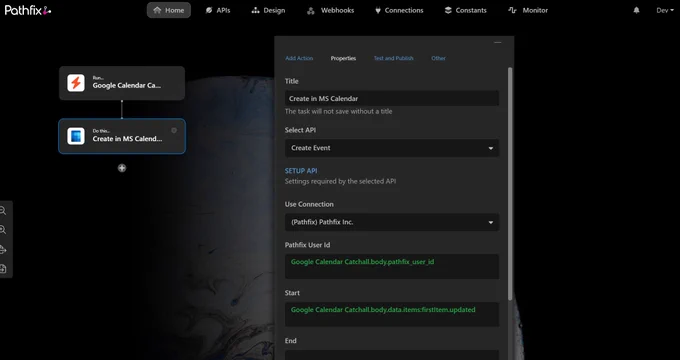
Task: Add a new step with the plus icon
Action: click(122, 168)
